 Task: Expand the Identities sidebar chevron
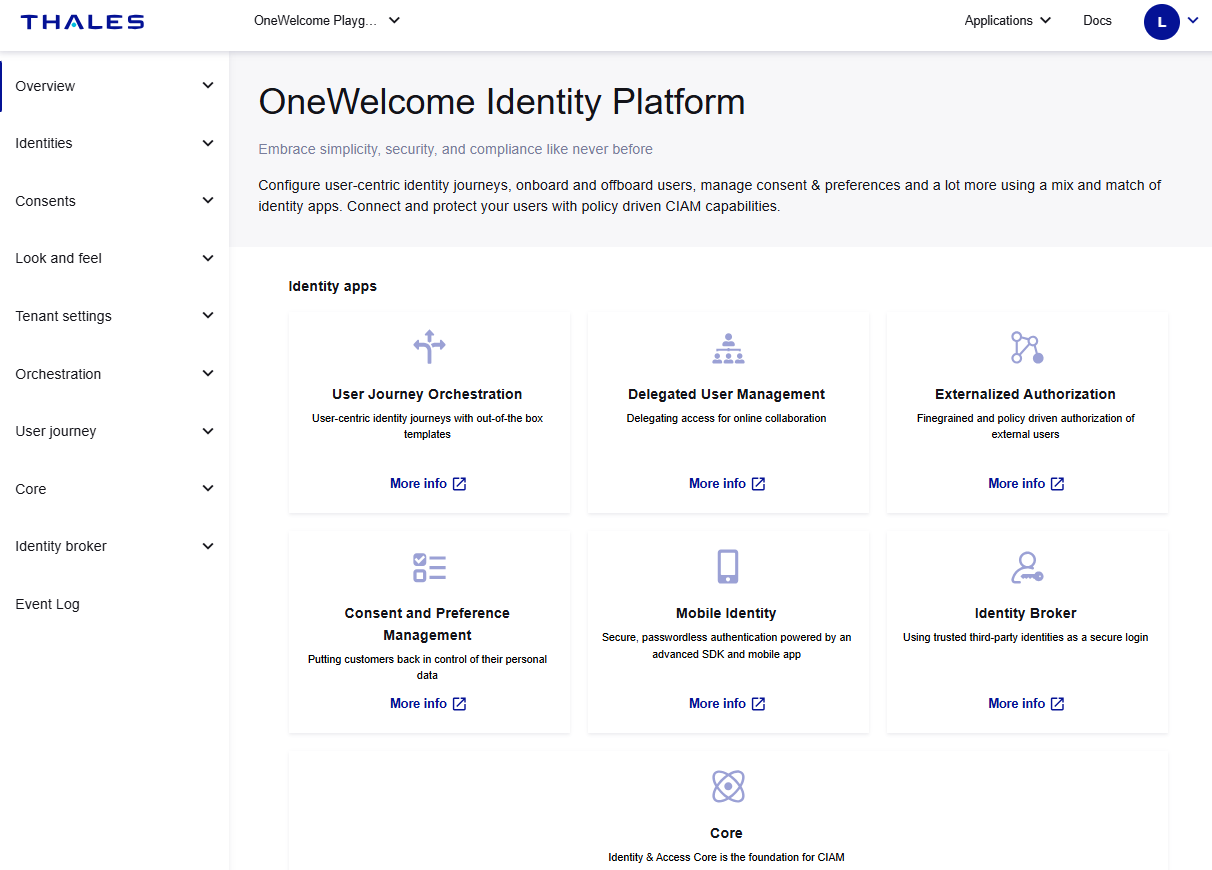click(x=208, y=143)
